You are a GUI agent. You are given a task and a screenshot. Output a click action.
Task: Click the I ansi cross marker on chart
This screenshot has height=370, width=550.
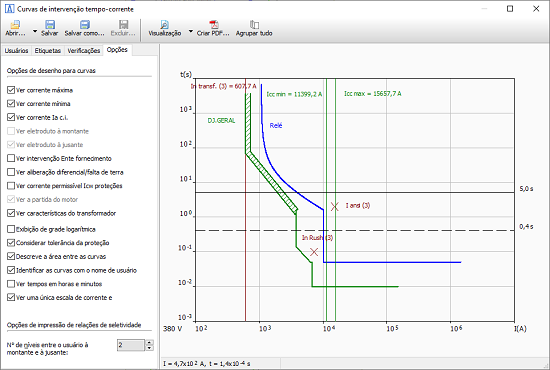click(x=335, y=207)
